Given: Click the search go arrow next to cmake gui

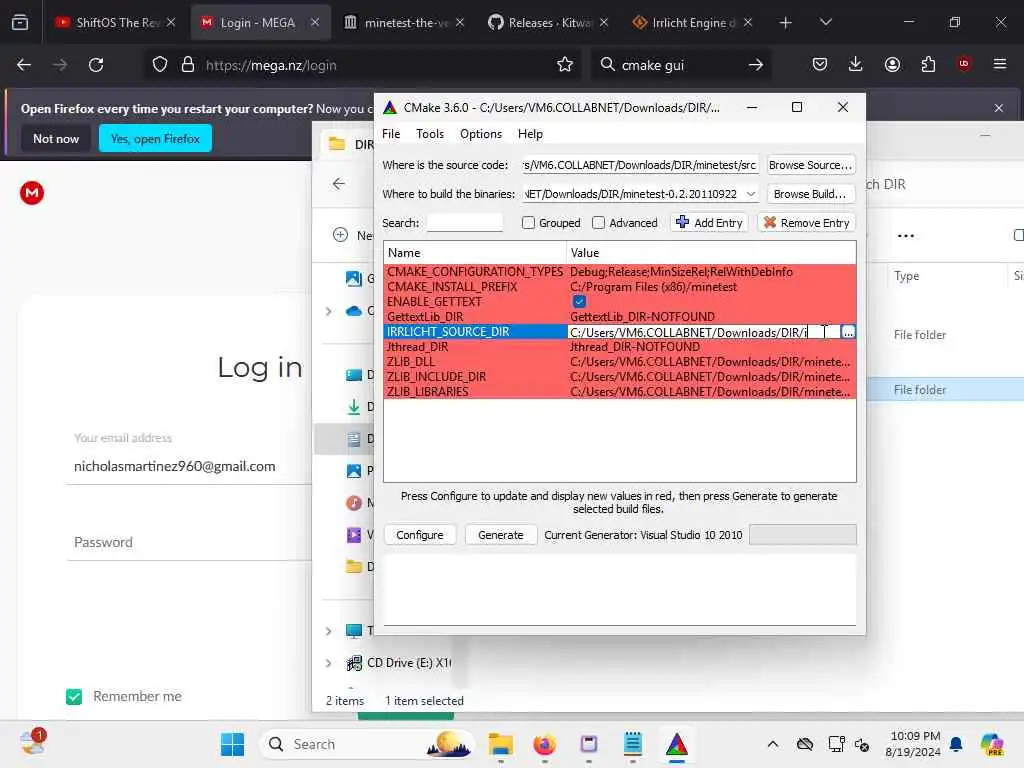Looking at the screenshot, I should 756,65.
